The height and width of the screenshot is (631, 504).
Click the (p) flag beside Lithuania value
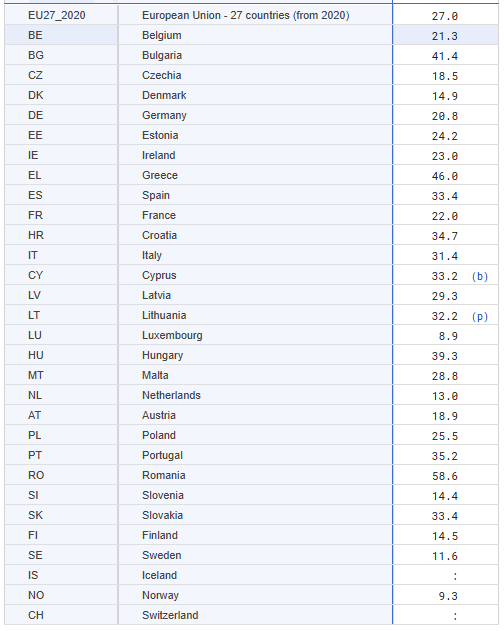480,316
